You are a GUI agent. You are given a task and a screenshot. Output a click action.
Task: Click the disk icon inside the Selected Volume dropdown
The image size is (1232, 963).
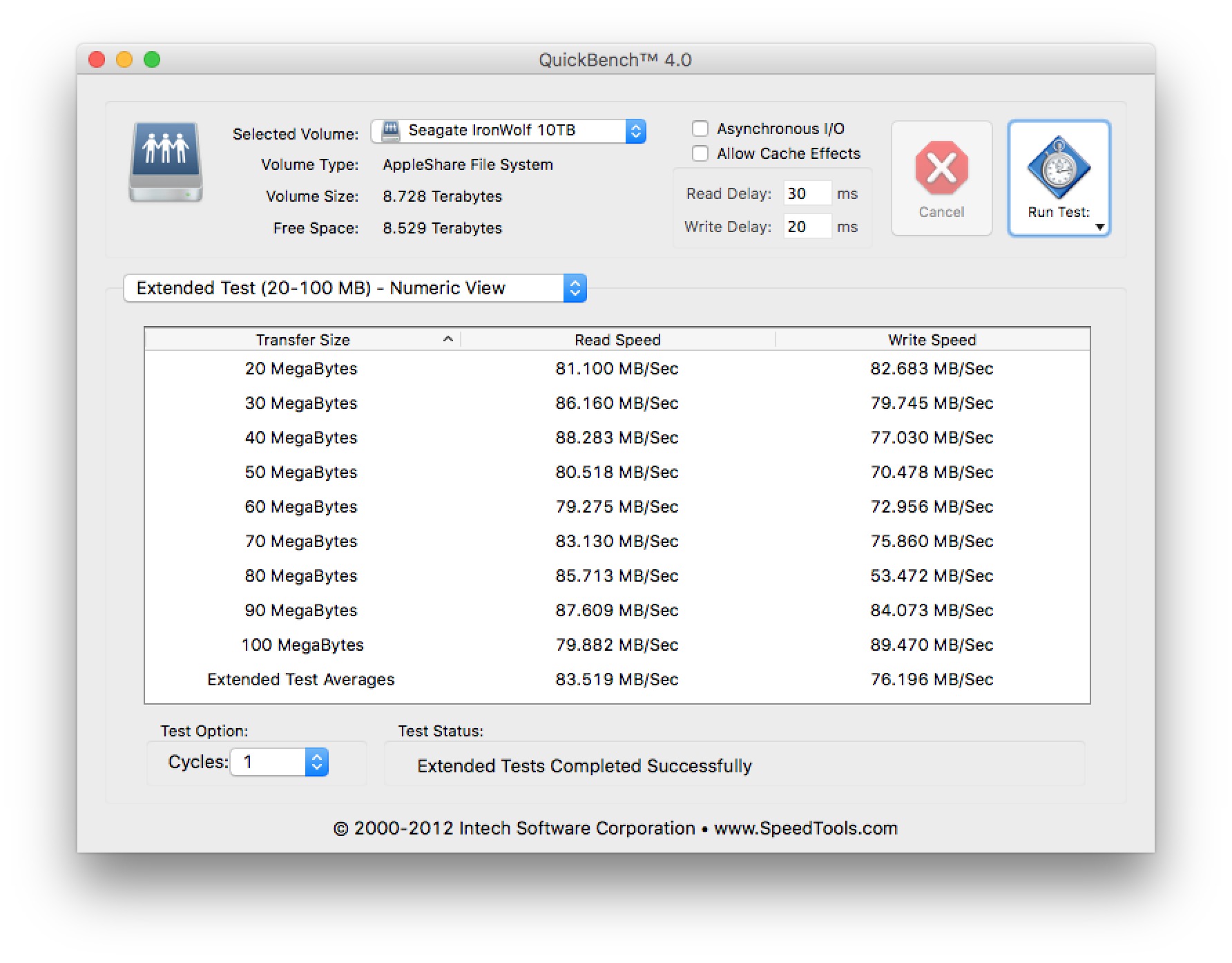(x=391, y=130)
